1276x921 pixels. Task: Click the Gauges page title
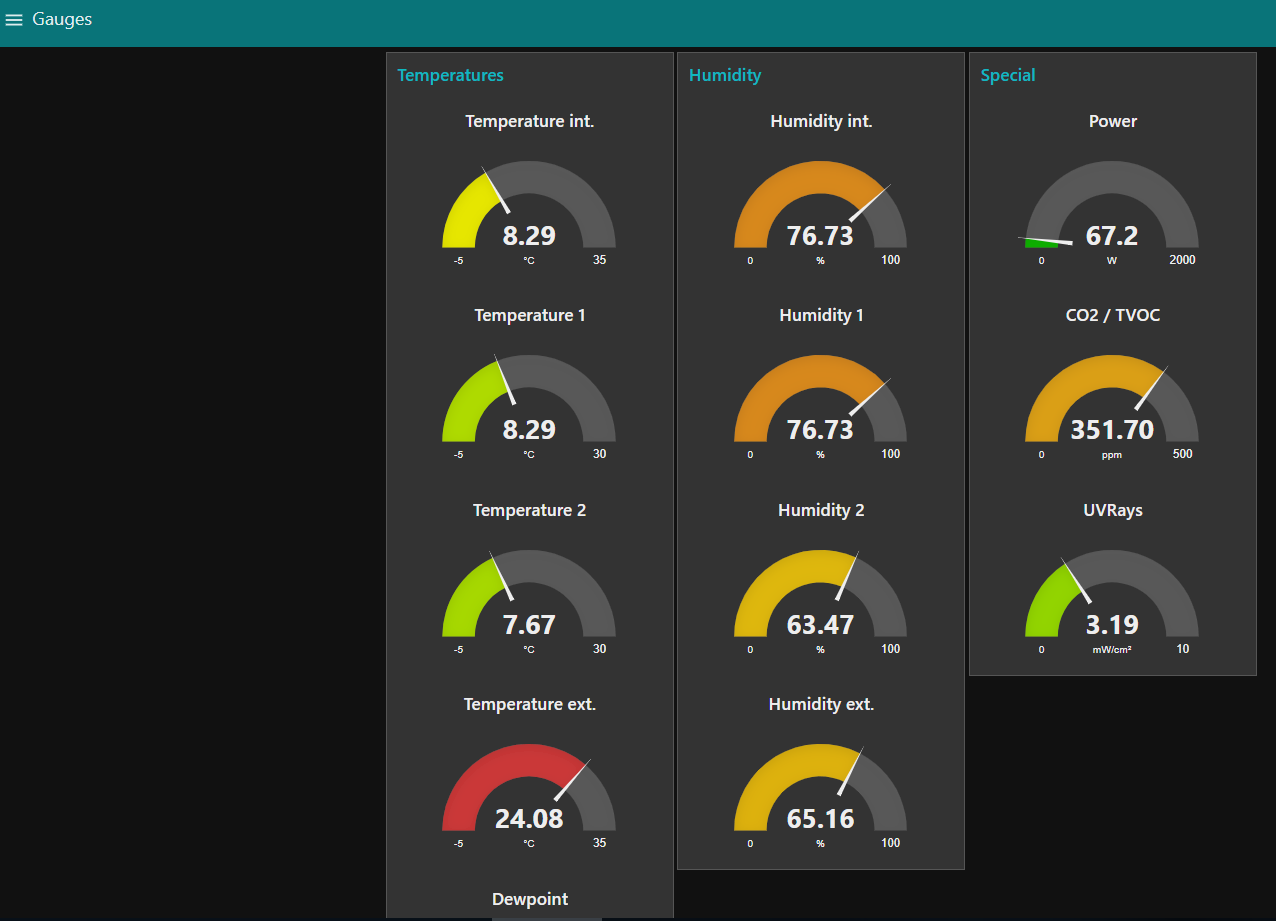click(x=62, y=19)
